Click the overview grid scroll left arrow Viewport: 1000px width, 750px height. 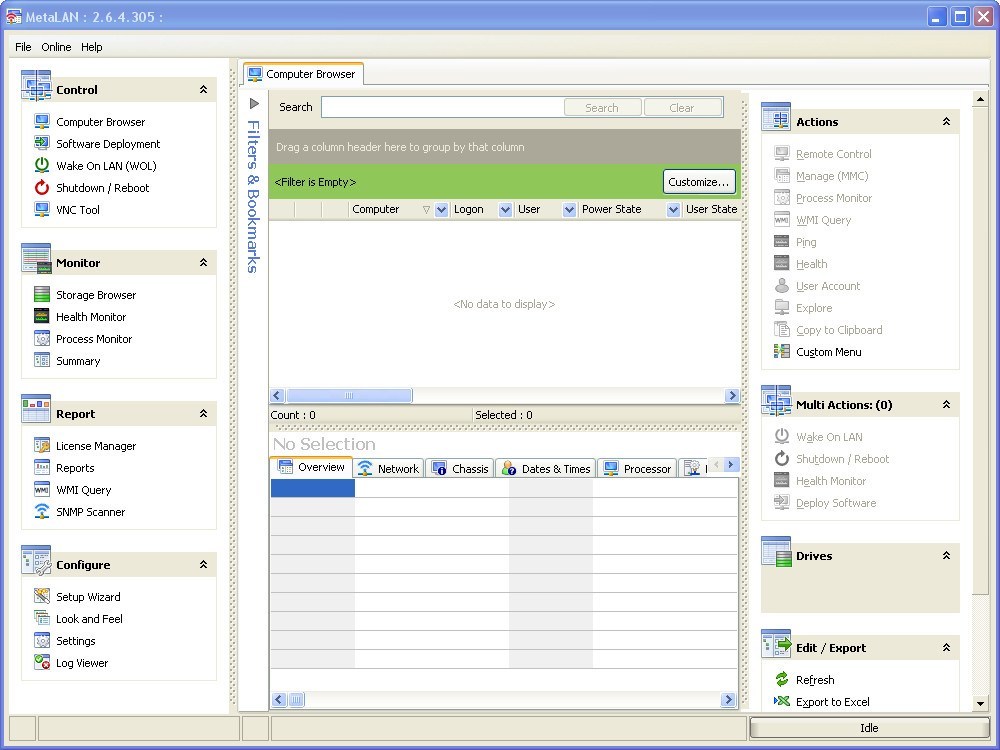pyautogui.click(x=279, y=700)
